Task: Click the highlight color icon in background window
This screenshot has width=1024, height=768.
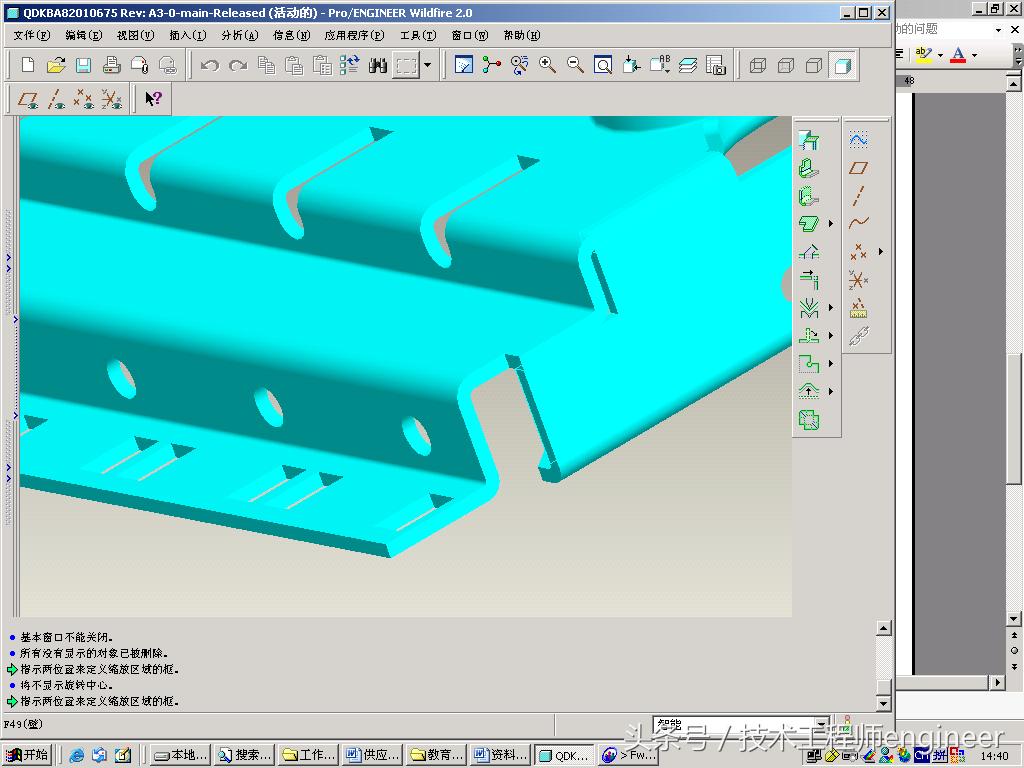Action: [923, 54]
